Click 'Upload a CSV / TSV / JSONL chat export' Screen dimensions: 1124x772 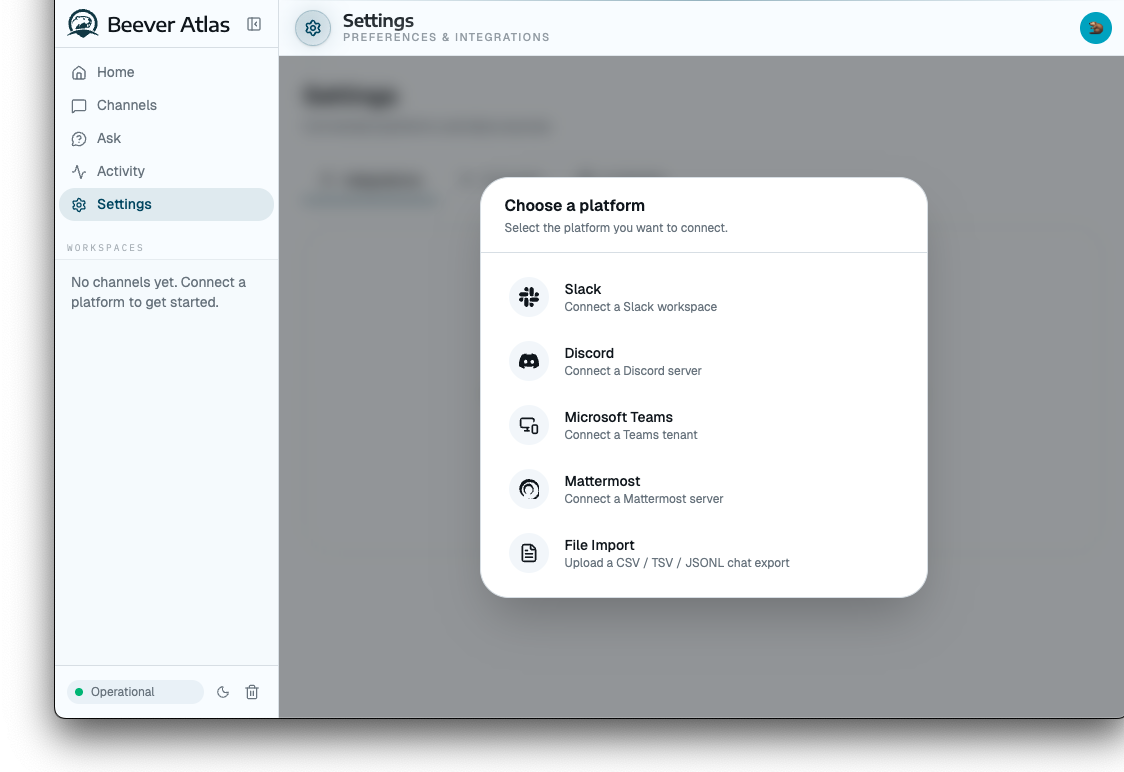(x=676, y=563)
